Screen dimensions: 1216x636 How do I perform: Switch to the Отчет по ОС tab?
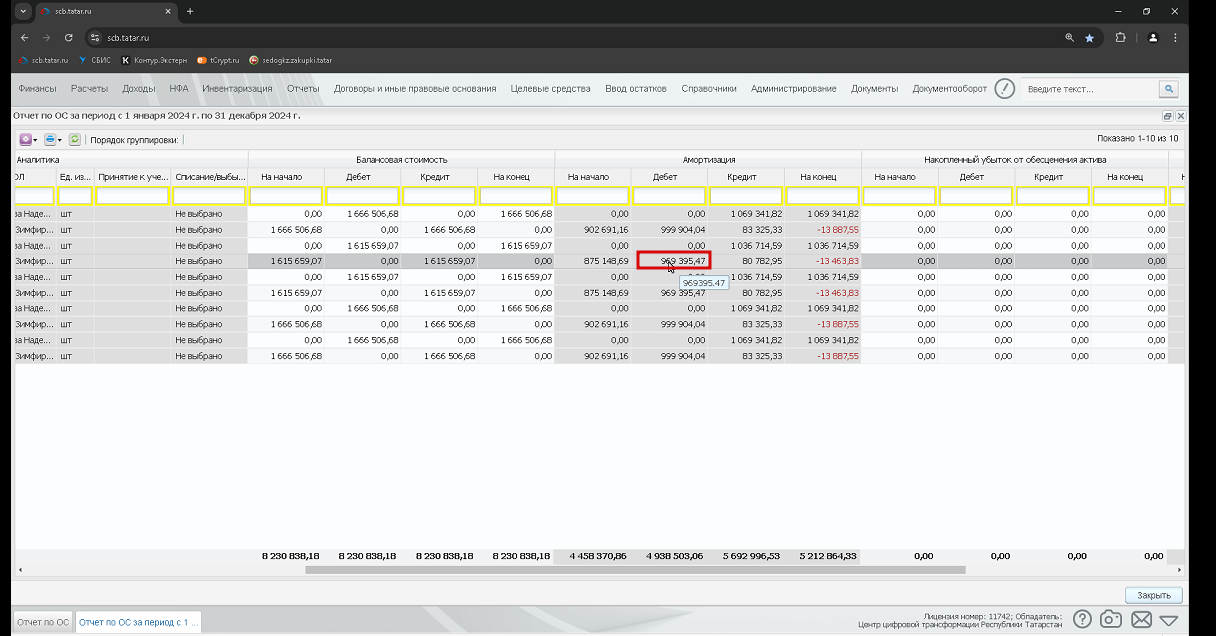click(43, 622)
